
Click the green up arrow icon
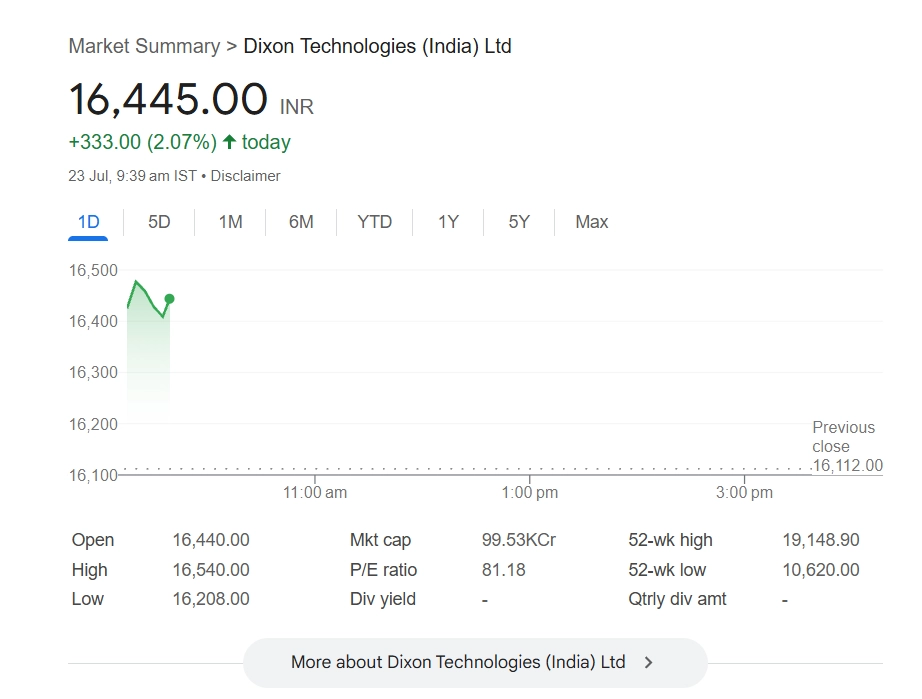click(229, 142)
